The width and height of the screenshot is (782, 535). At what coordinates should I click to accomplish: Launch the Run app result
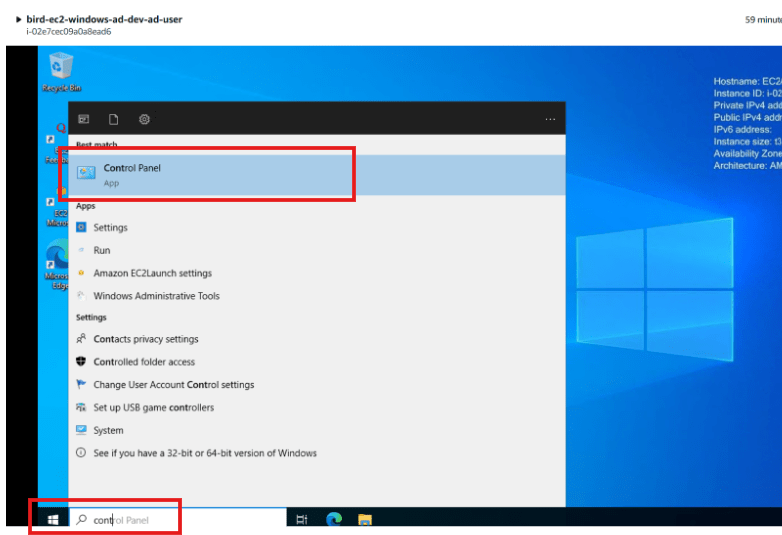(x=317, y=250)
